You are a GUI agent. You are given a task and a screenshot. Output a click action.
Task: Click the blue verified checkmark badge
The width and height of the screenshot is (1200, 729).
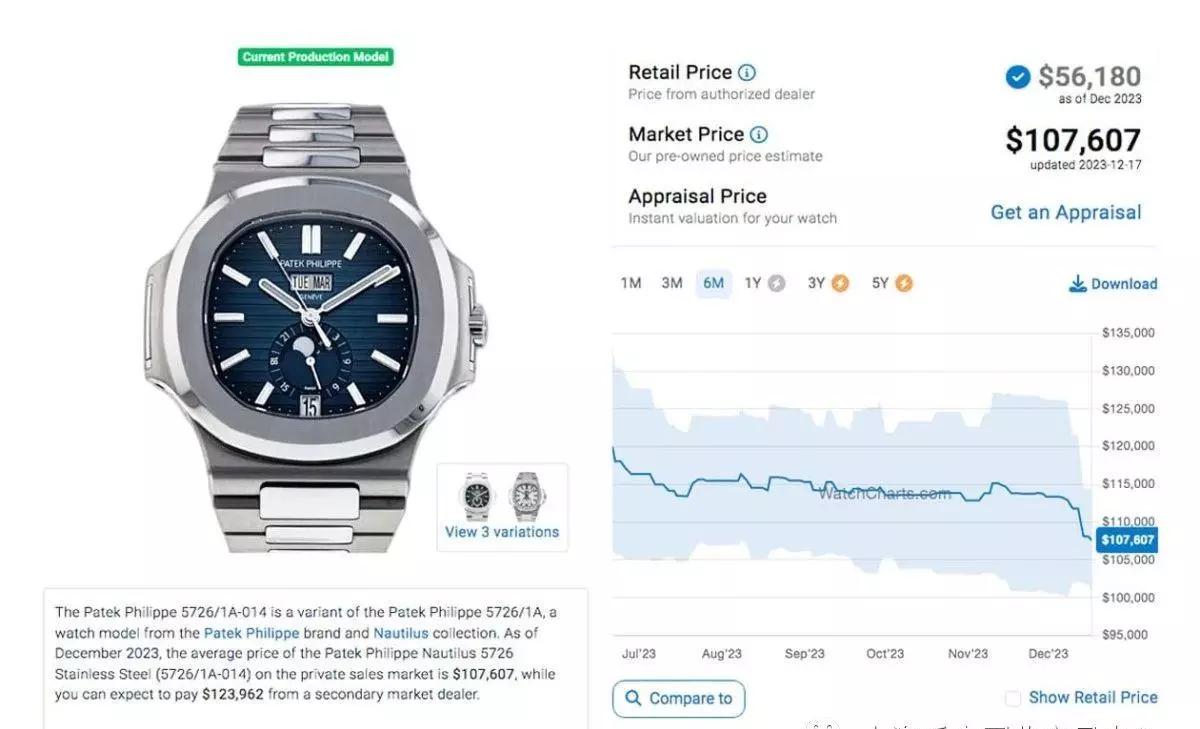pos(1018,77)
